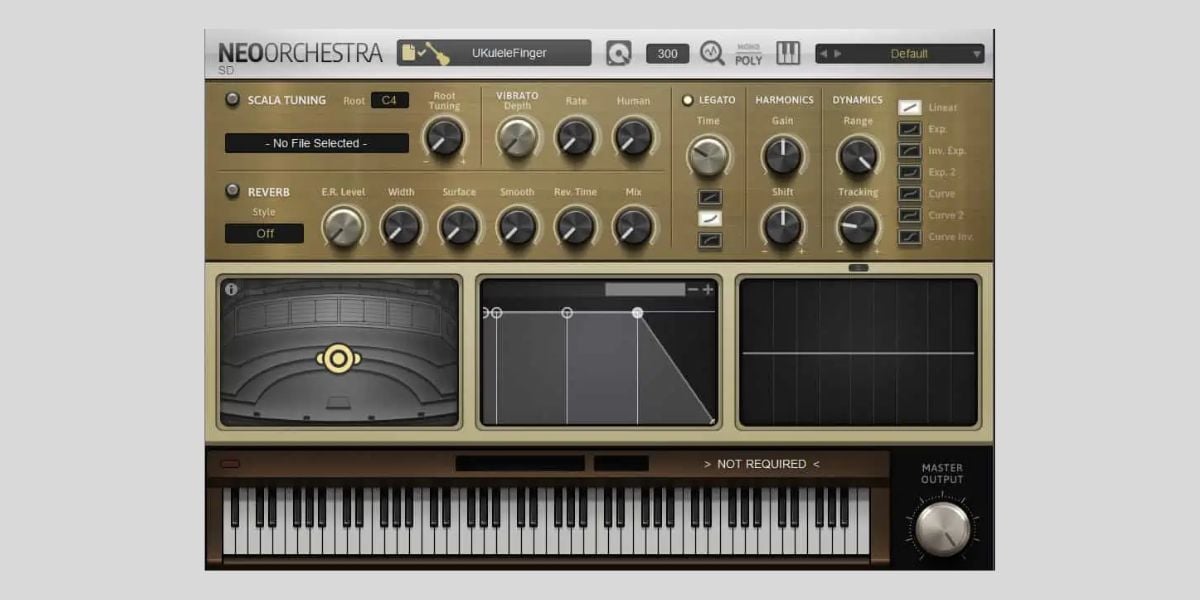Select the rightmost envelope node before decay
Screen dimensions: 1200x600
click(638, 313)
